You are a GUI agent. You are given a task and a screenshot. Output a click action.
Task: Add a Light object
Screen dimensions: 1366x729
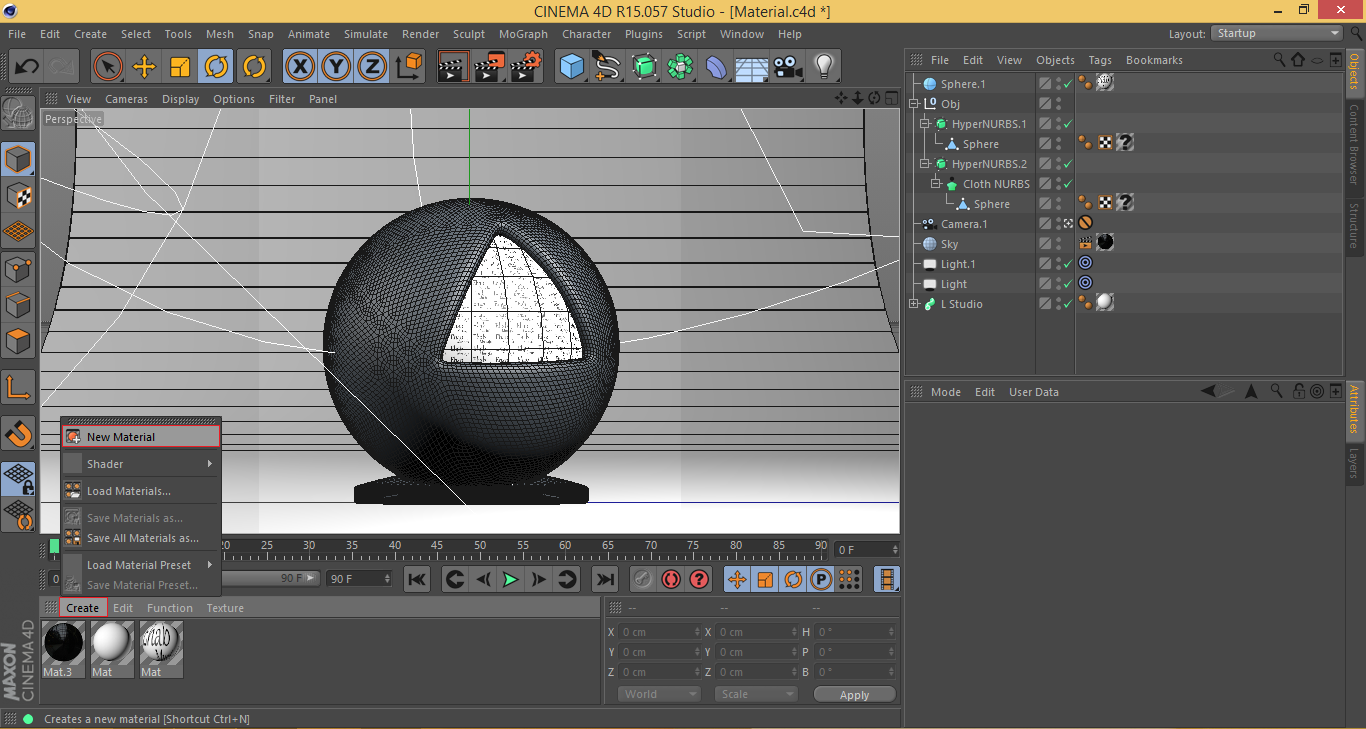[x=824, y=67]
